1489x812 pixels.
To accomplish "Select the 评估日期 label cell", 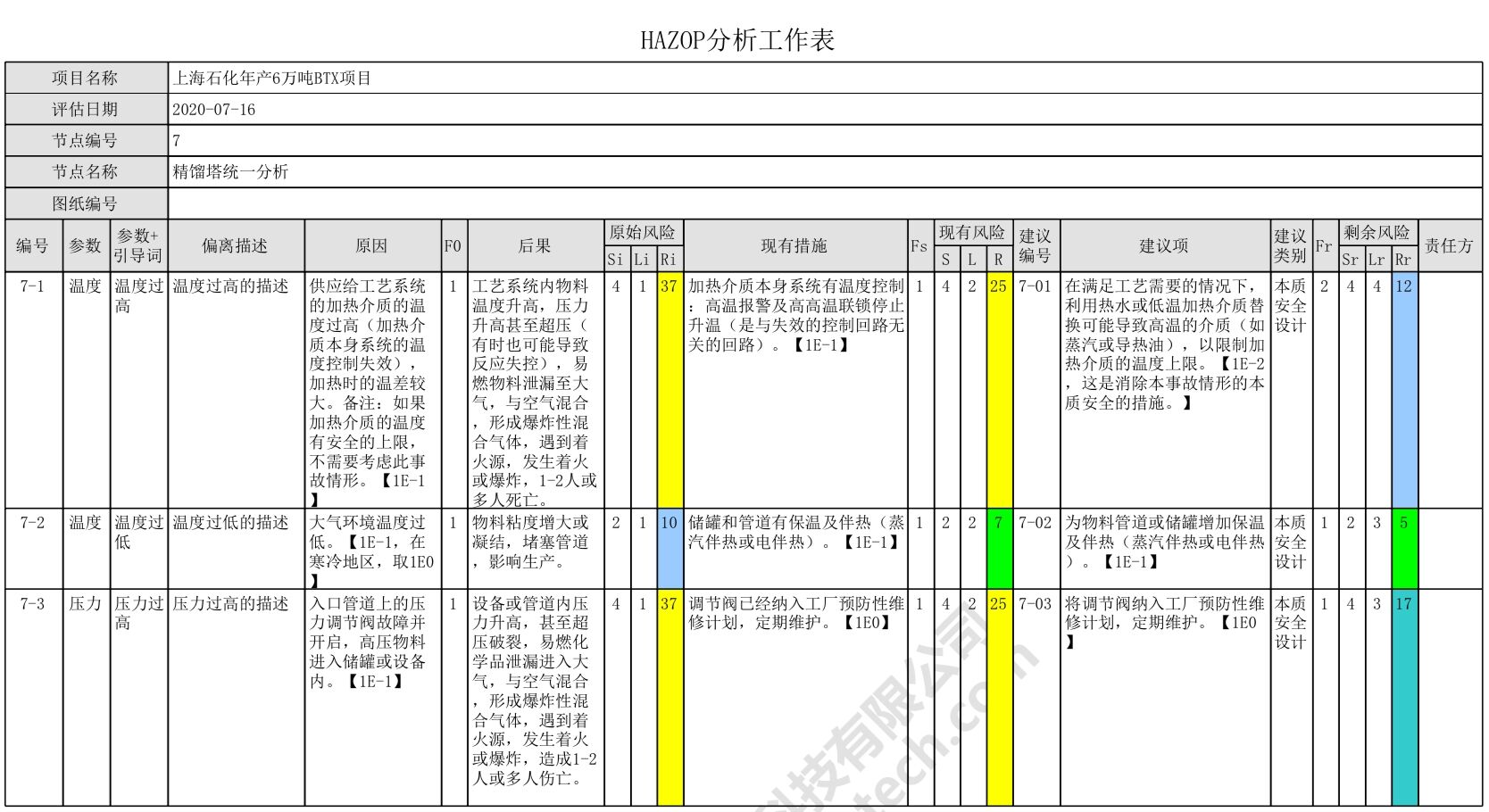I will click(86, 110).
